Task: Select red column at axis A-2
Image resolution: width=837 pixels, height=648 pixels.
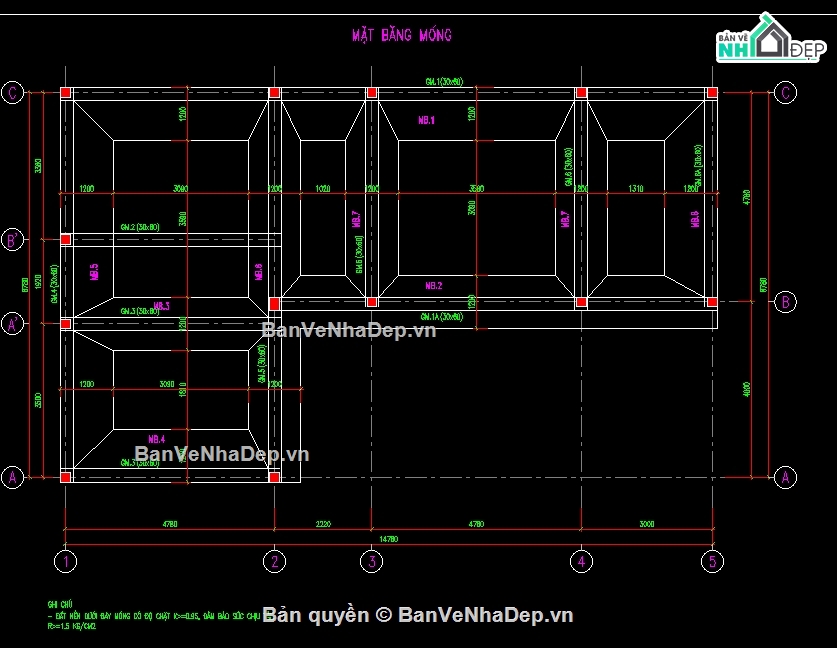Action: 274,477
